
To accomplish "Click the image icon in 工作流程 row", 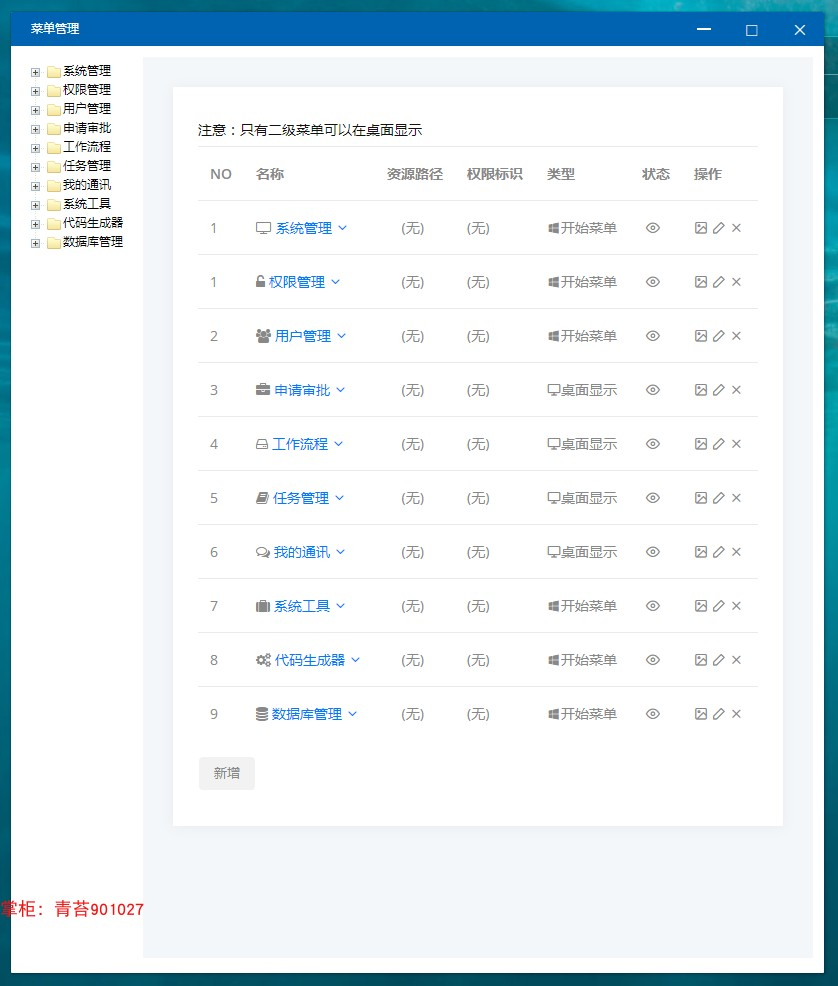I will point(700,444).
